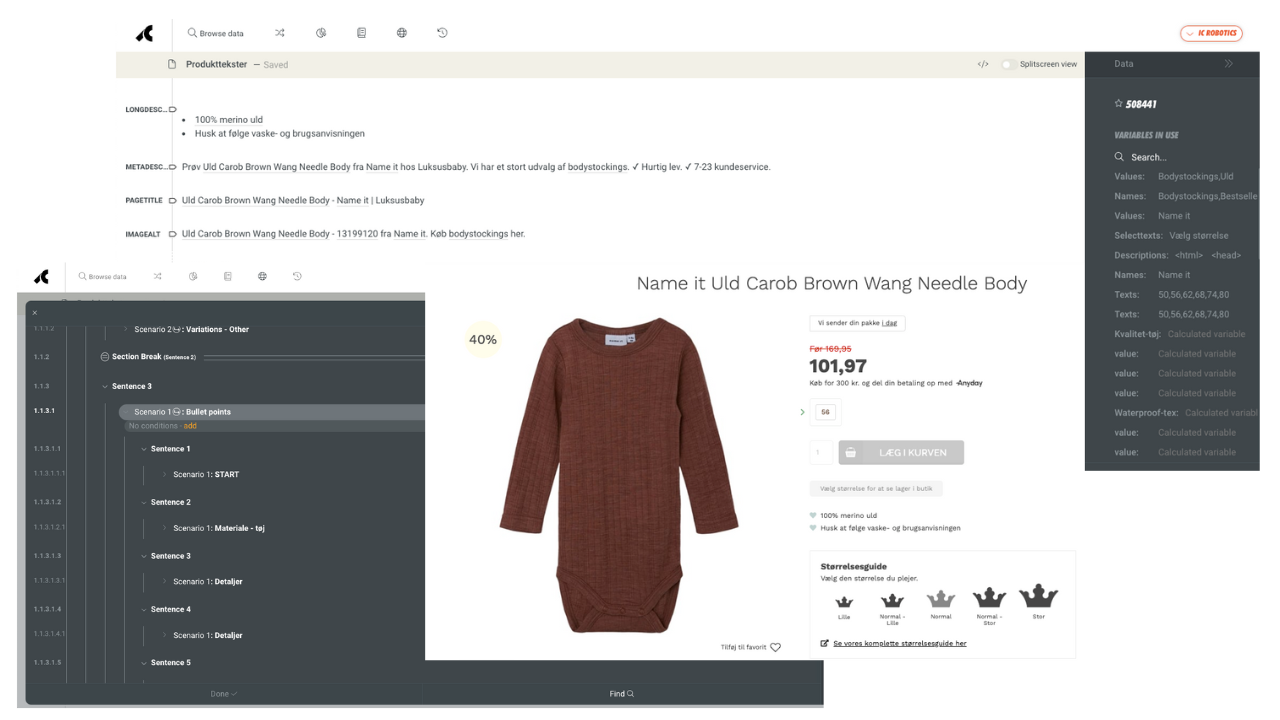Click the LÆG I KURVEN add-to-cart button
Screen dimensions: 1280x720
(x=901, y=452)
